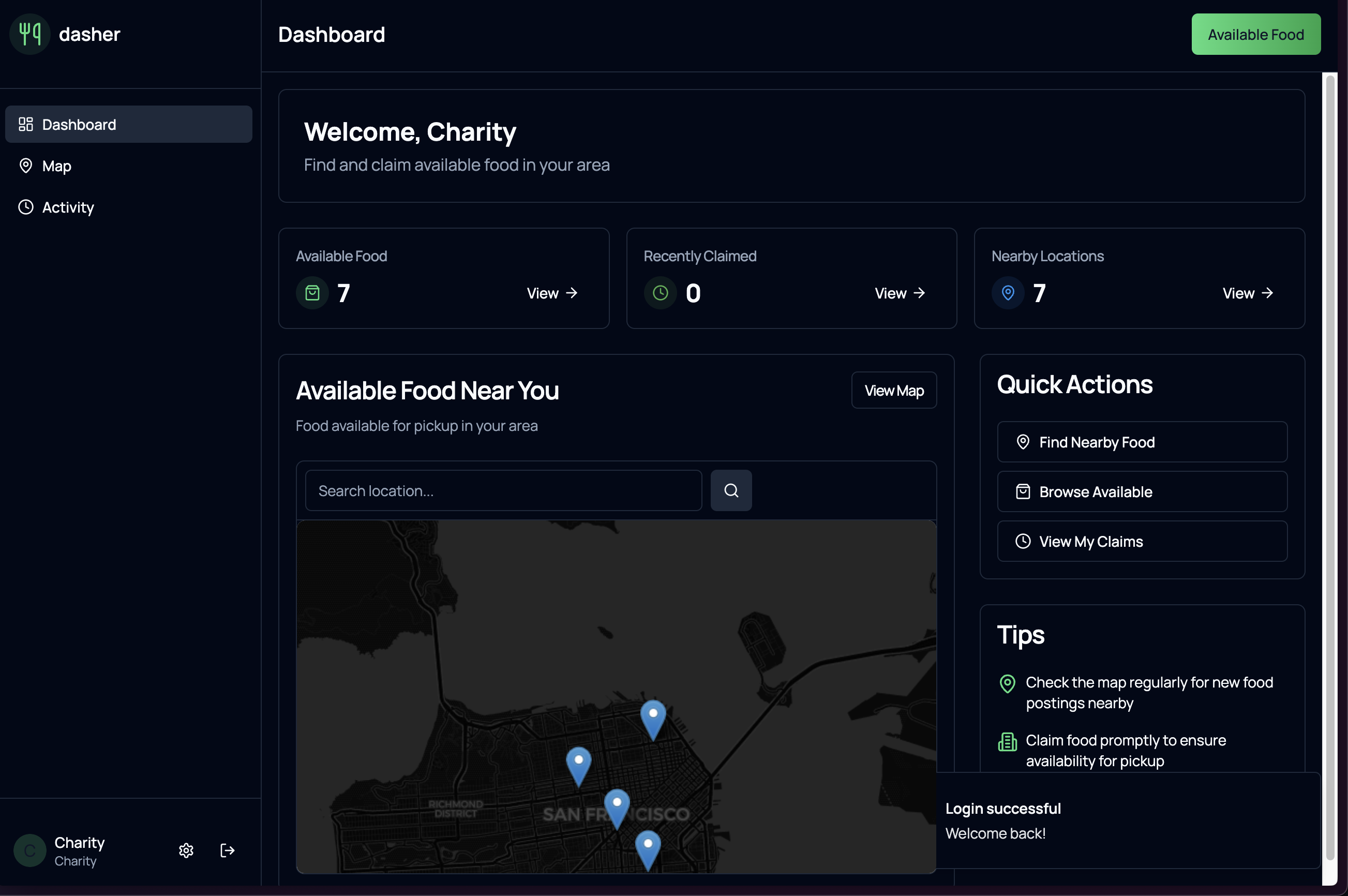Click the View Map button
The width and height of the screenshot is (1348, 896).
(894, 391)
